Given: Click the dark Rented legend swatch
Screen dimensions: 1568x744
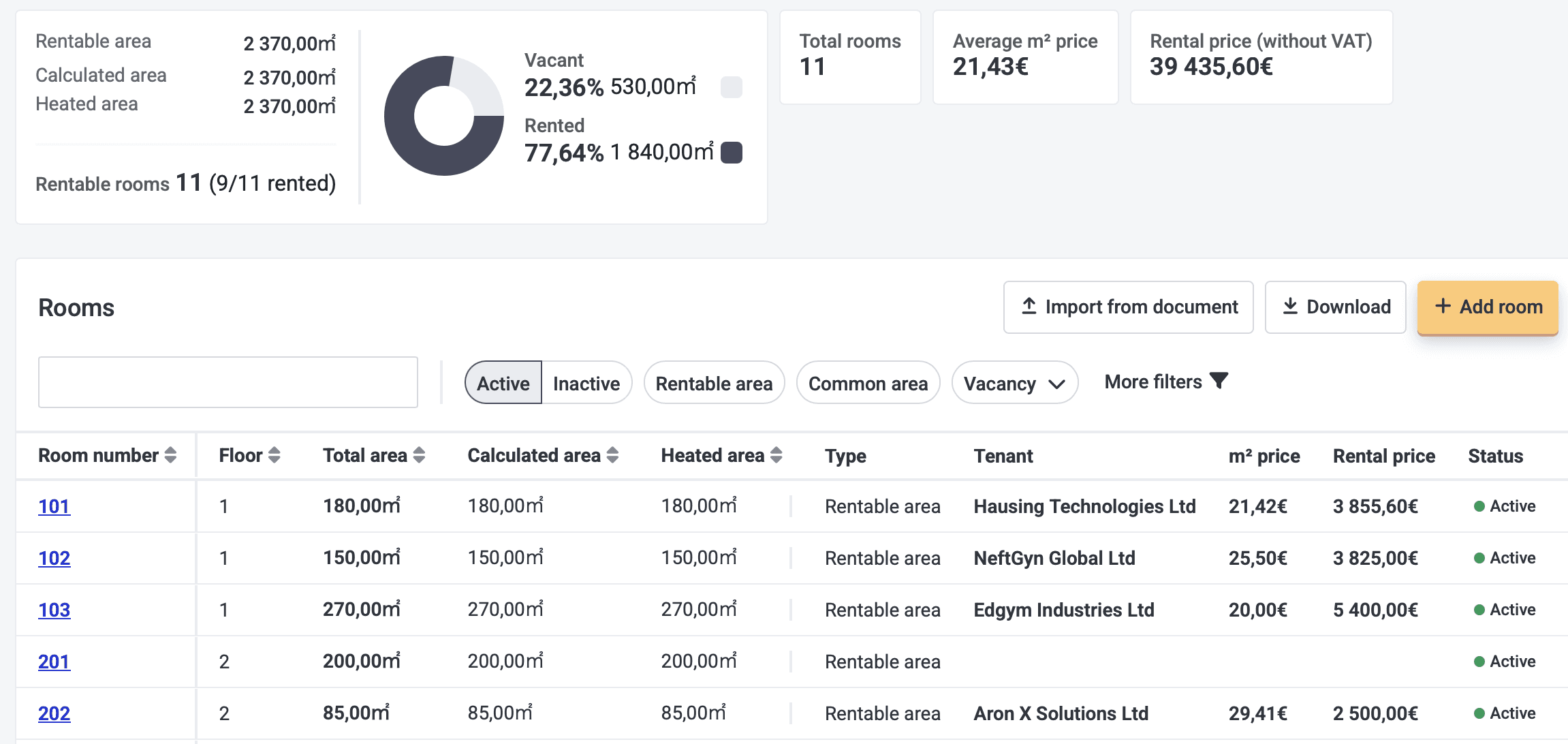Looking at the screenshot, I should click(x=731, y=153).
